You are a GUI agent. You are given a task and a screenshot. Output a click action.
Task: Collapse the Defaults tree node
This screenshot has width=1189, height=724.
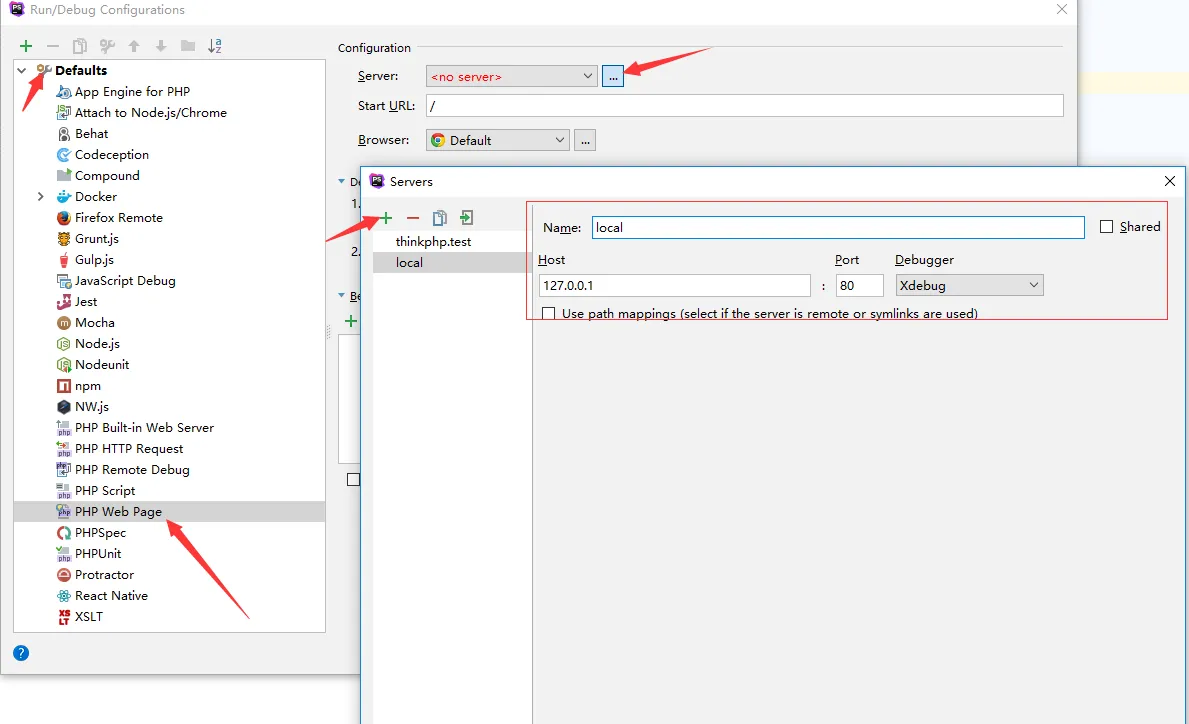[x=22, y=71]
